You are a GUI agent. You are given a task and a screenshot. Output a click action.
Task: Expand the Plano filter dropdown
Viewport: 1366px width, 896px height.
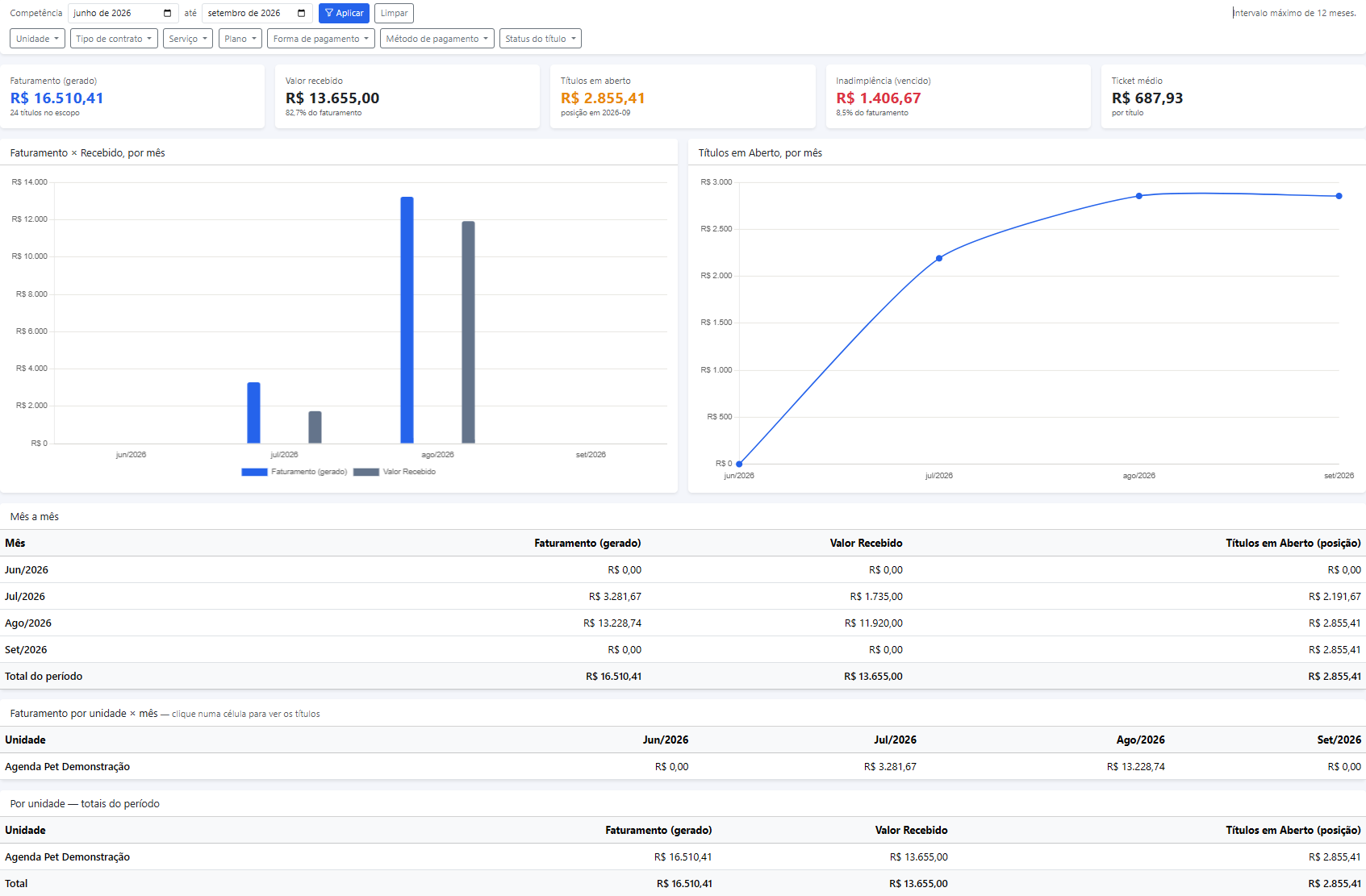pos(240,39)
